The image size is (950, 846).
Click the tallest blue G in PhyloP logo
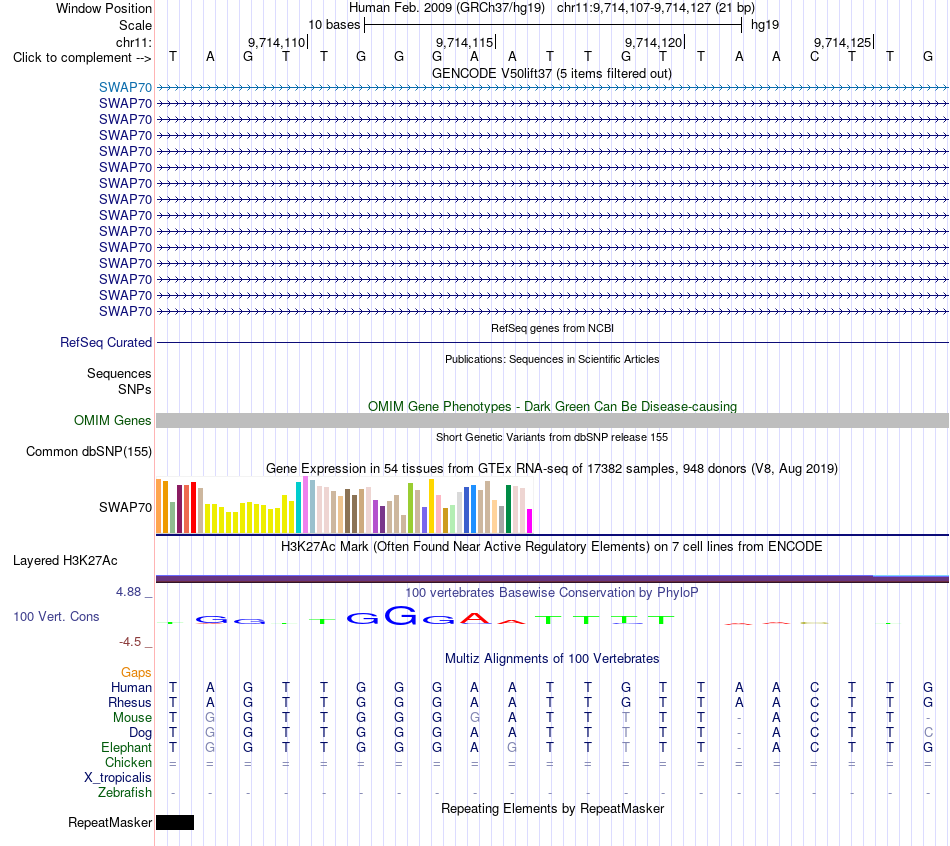[x=401, y=615]
